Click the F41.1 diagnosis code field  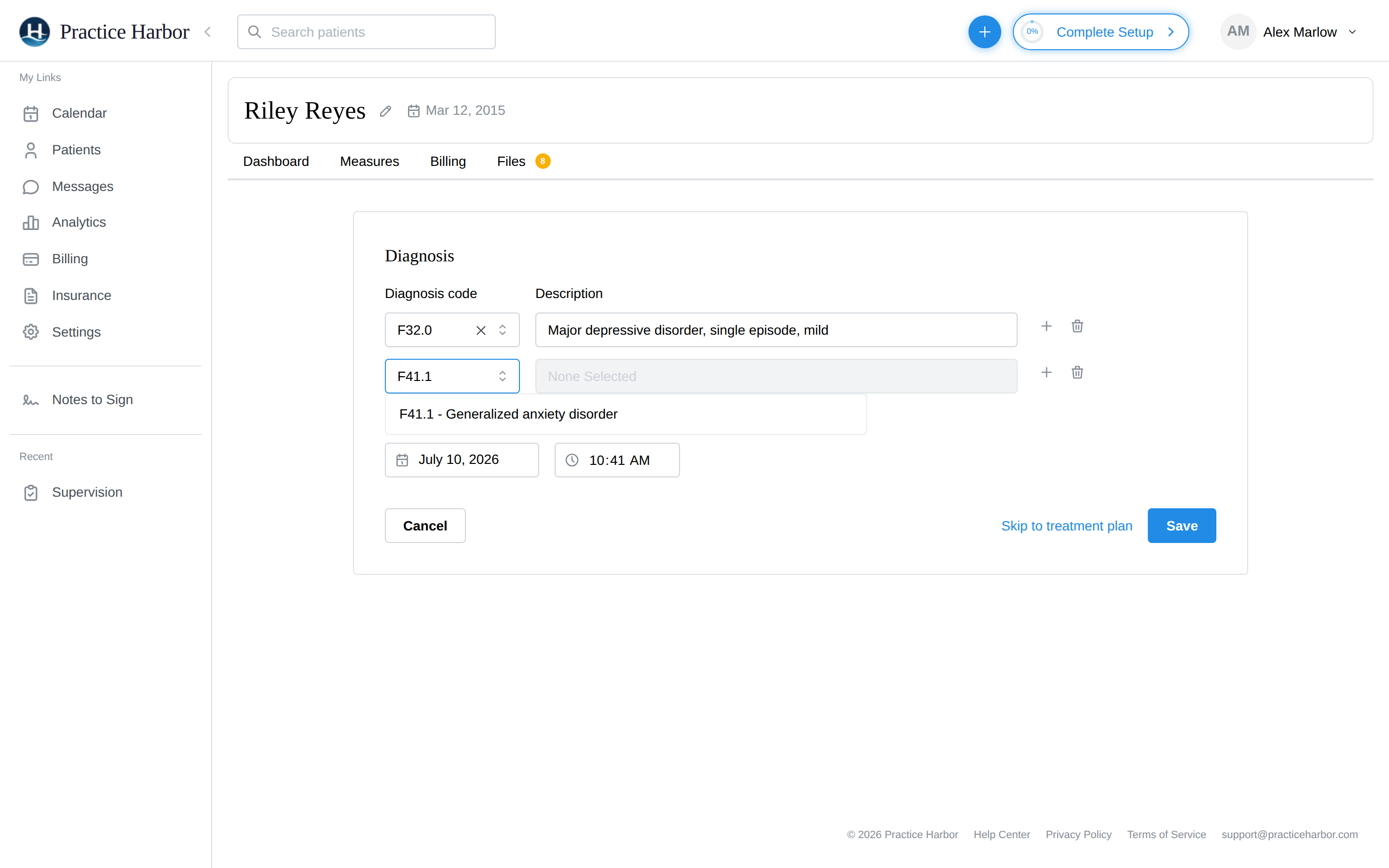(452, 376)
